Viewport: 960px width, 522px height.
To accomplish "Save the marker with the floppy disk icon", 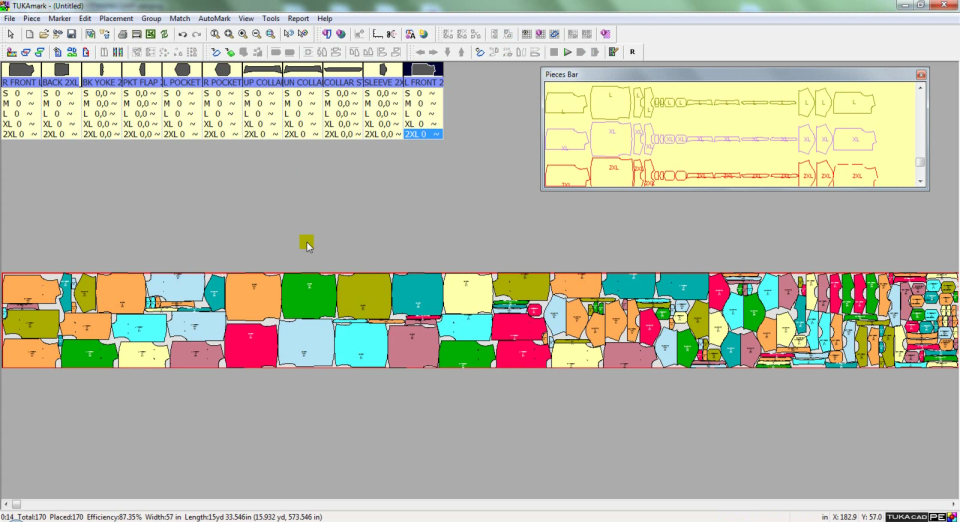I will point(71,34).
